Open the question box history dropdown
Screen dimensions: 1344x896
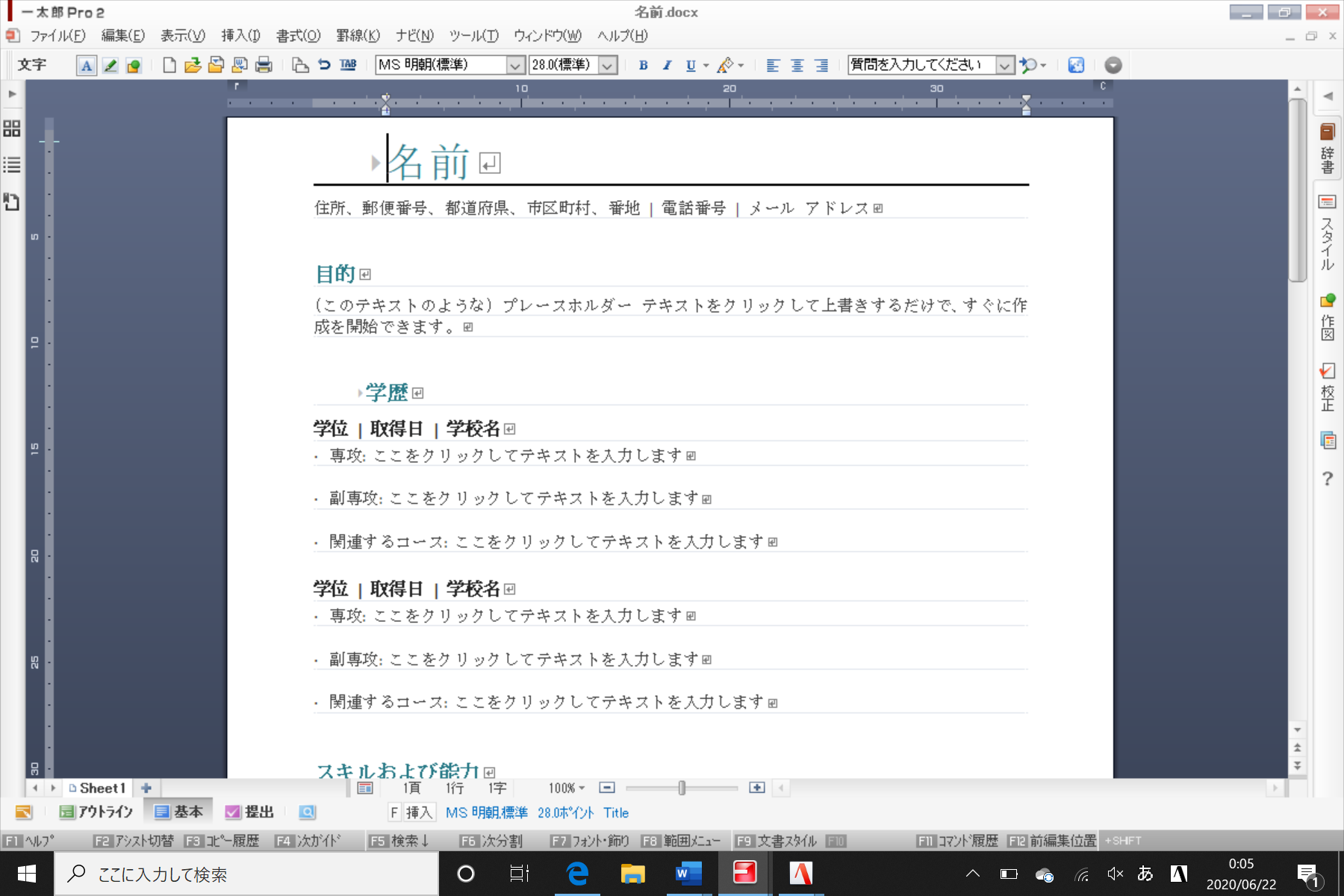(x=1006, y=66)
